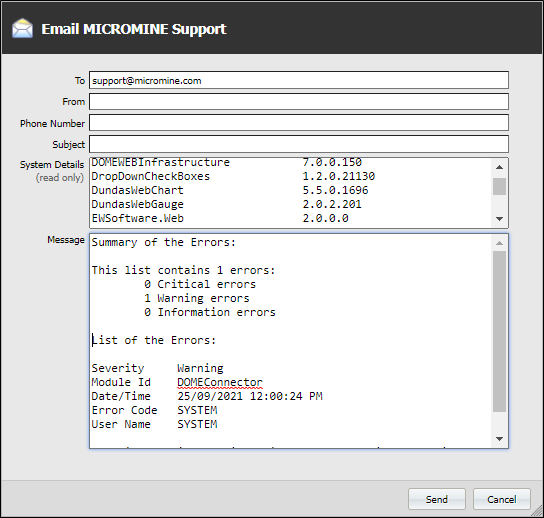Click the To field with support@micromine.com
544x518 pixels.
299,80
